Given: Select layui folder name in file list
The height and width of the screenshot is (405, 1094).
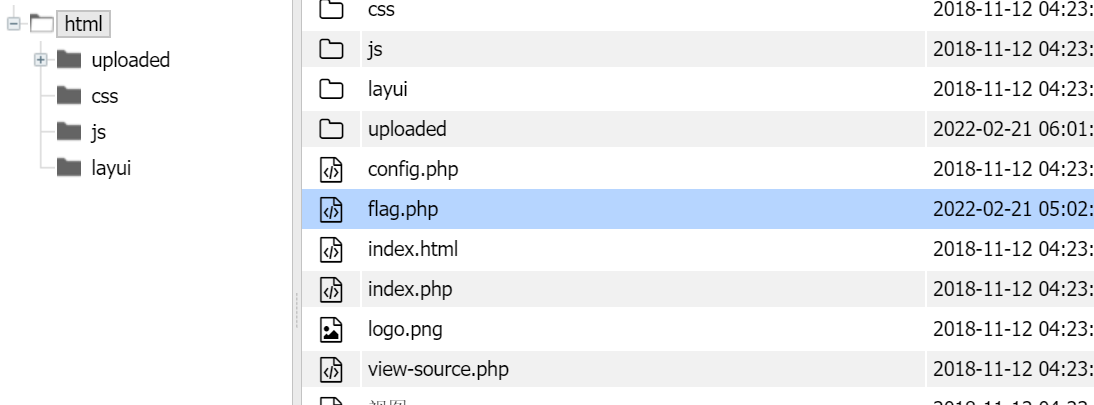Looking at the screenshot, I should click(x=387, y=90).
